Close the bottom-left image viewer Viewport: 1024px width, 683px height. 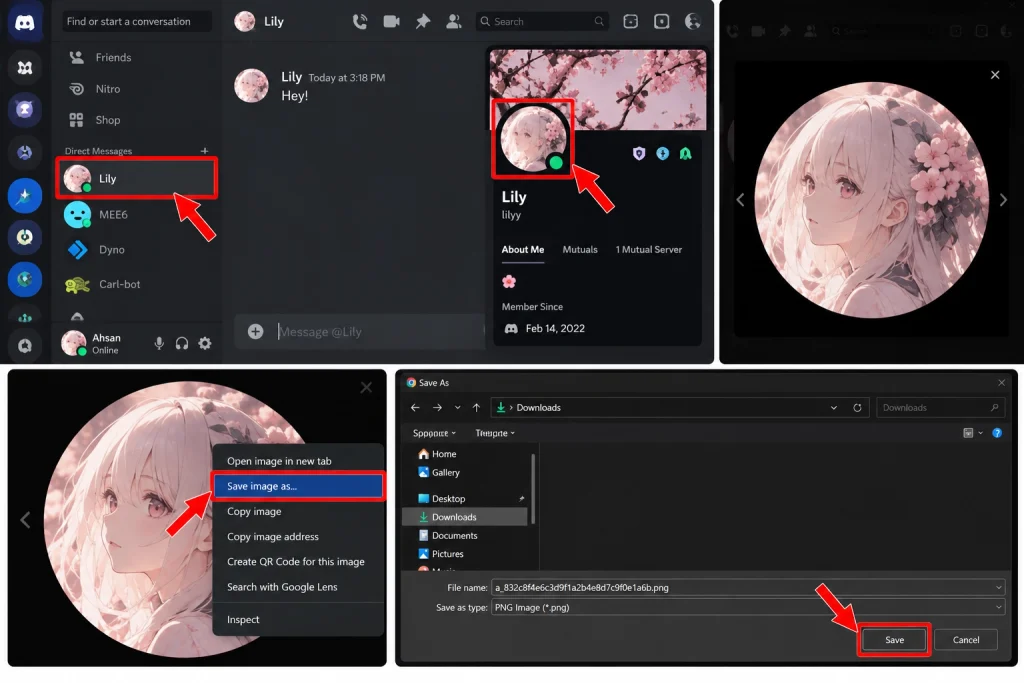click(366, 387)
